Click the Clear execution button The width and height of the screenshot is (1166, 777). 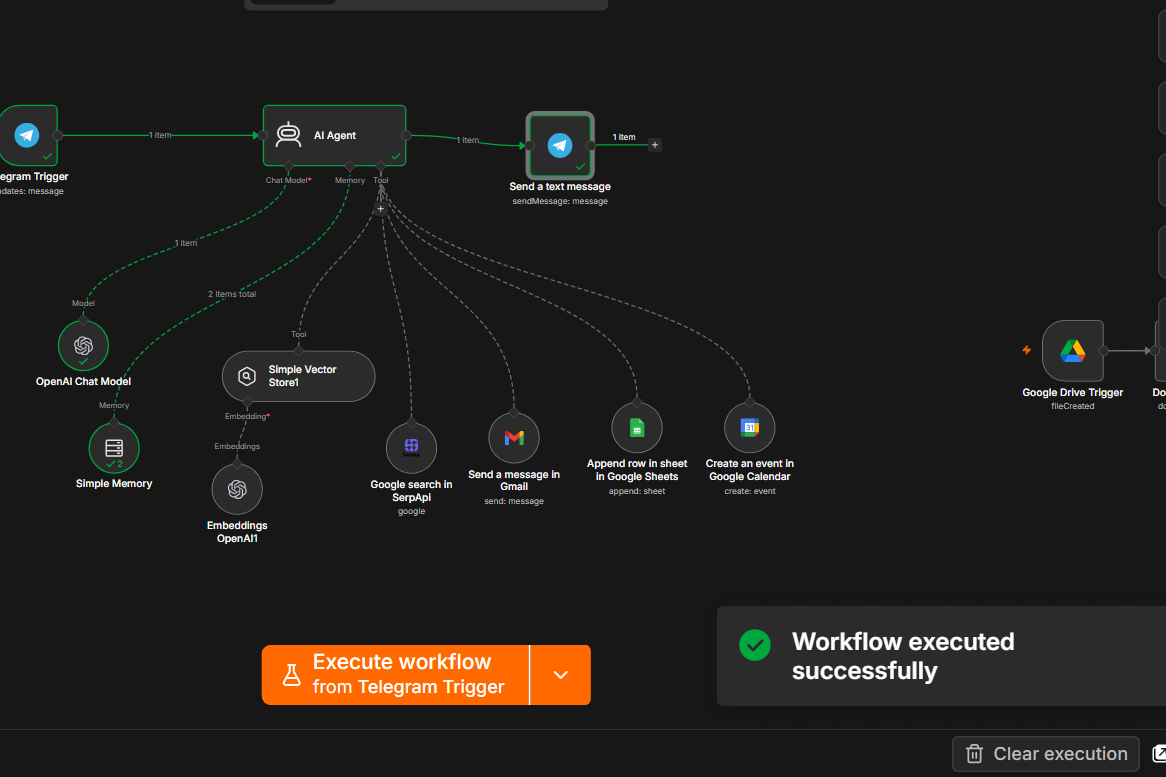click(x=1046, y=754)
